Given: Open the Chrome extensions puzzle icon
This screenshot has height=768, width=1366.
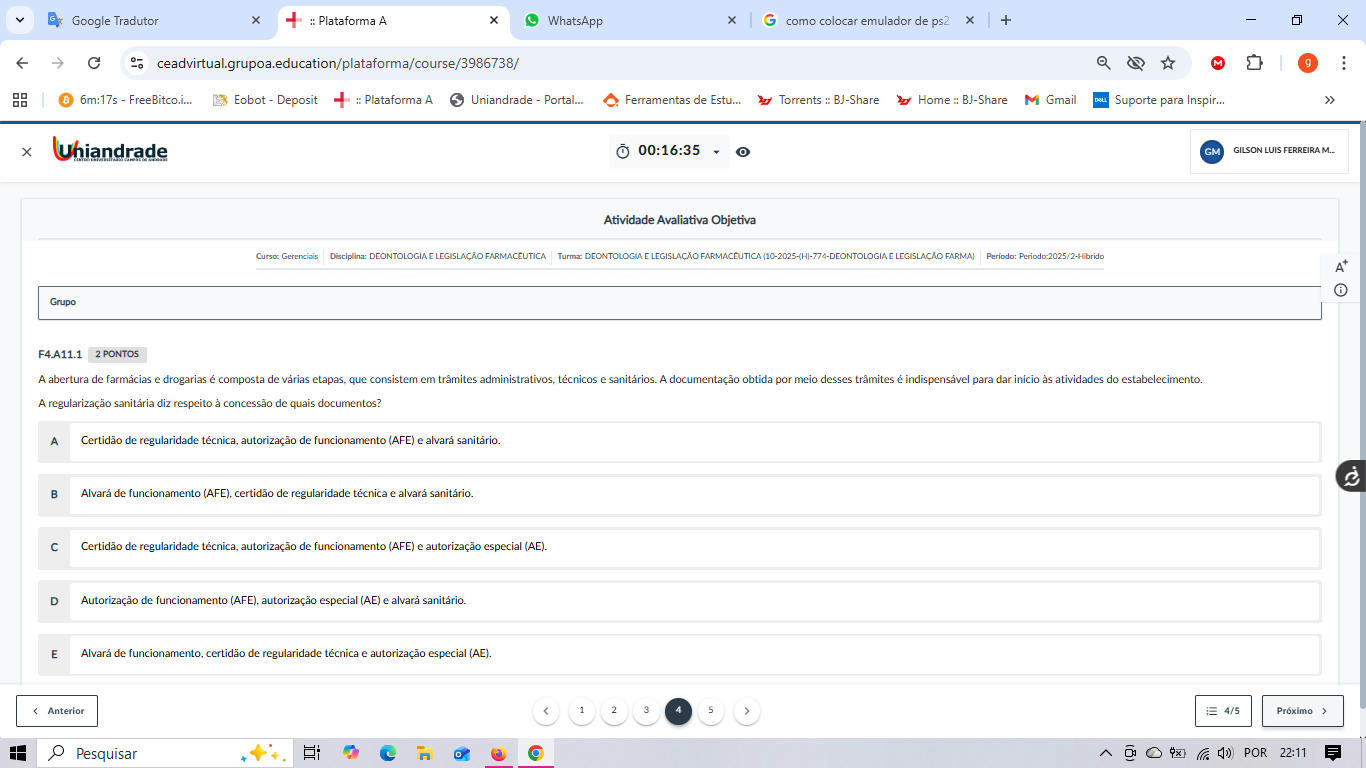Looking at the screenshot, I should tap(1254, 63).
